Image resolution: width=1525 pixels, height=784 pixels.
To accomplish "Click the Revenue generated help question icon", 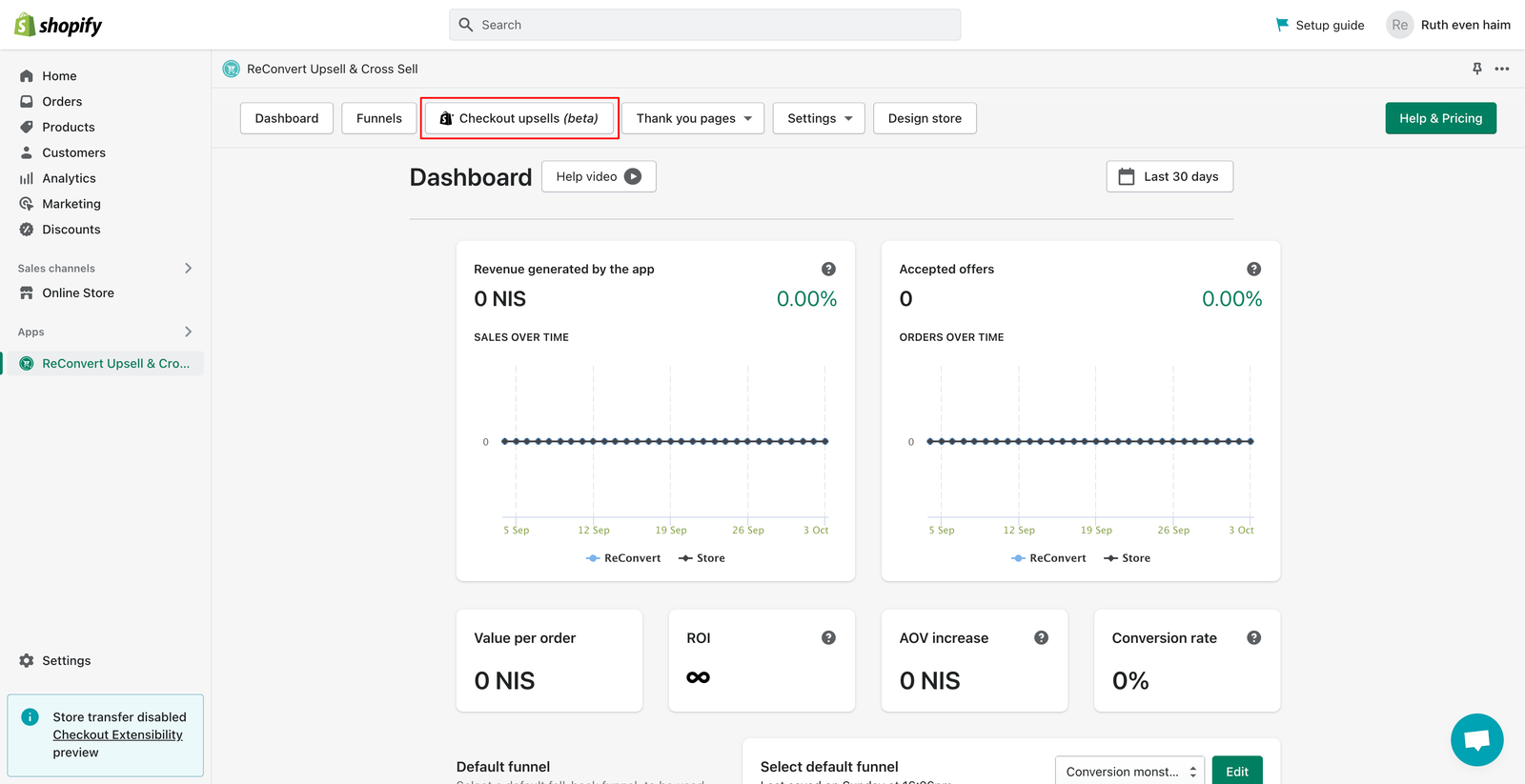I will (828, 270).
